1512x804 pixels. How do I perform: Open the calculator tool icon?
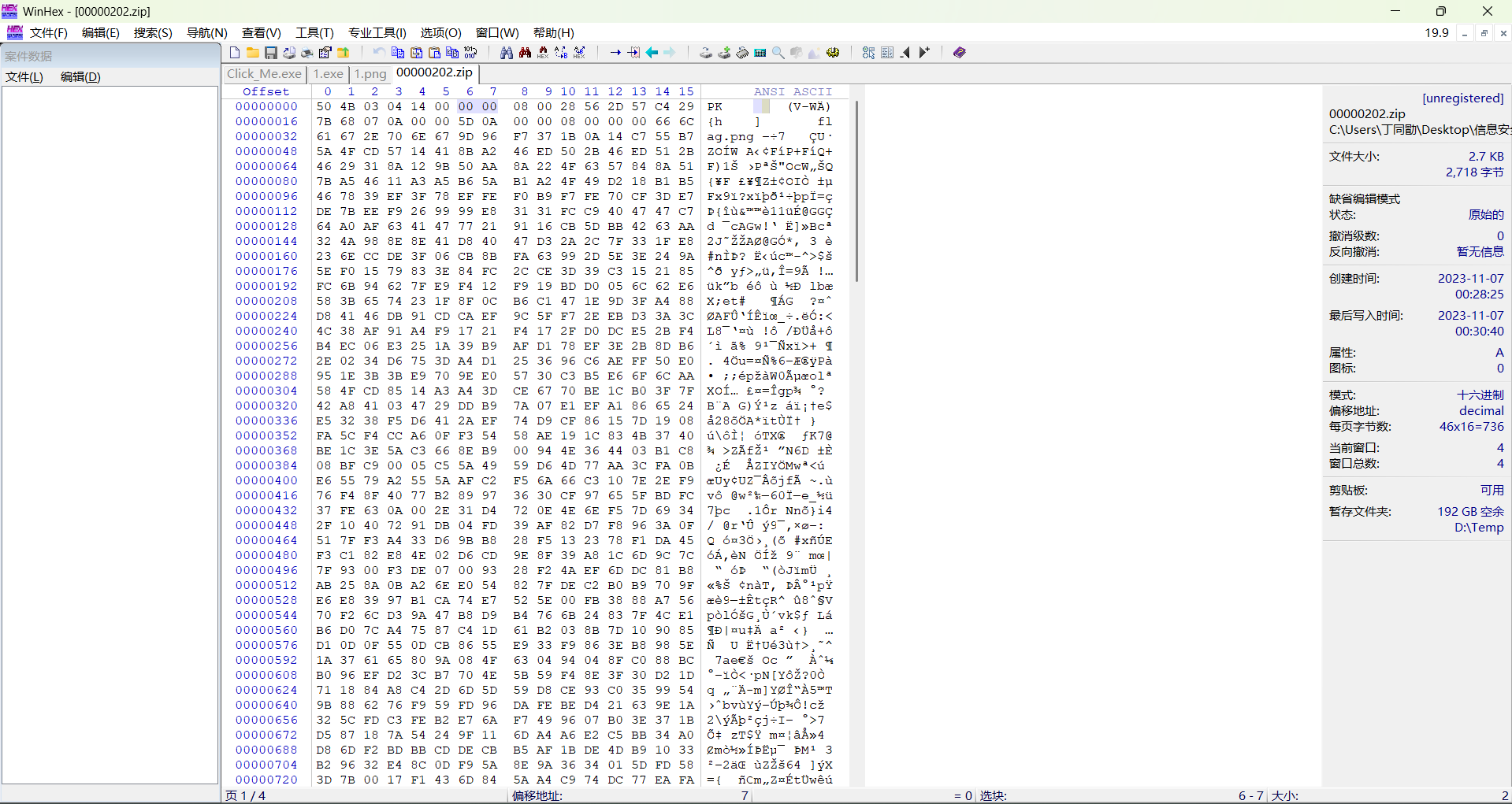760,52
